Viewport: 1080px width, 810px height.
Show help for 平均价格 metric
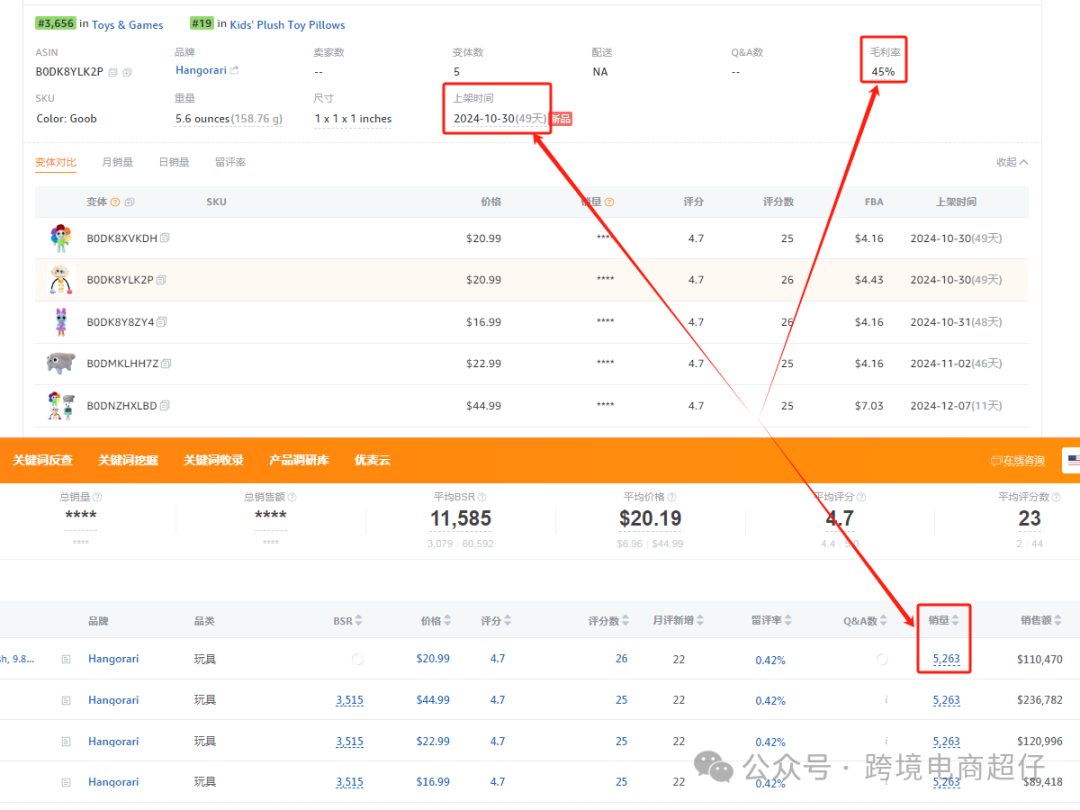(x=672, y=497)
